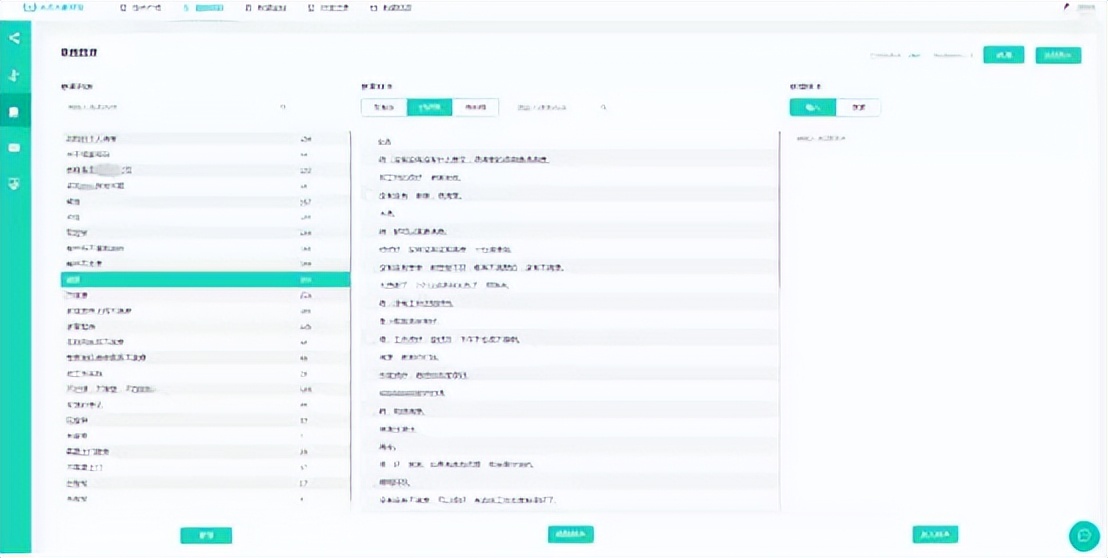The image size is (1108, 558).
Task: Click the placeholder text area in right panel
Action: tap(821, 138)
